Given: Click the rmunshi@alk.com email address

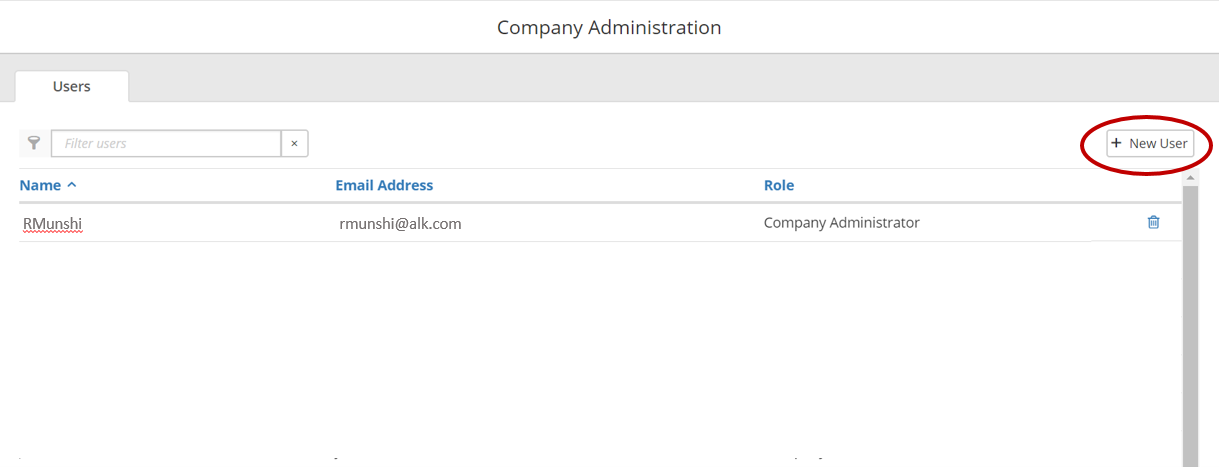Looking at the screenshot, I should pyautogui.click(x=400, y=223).
